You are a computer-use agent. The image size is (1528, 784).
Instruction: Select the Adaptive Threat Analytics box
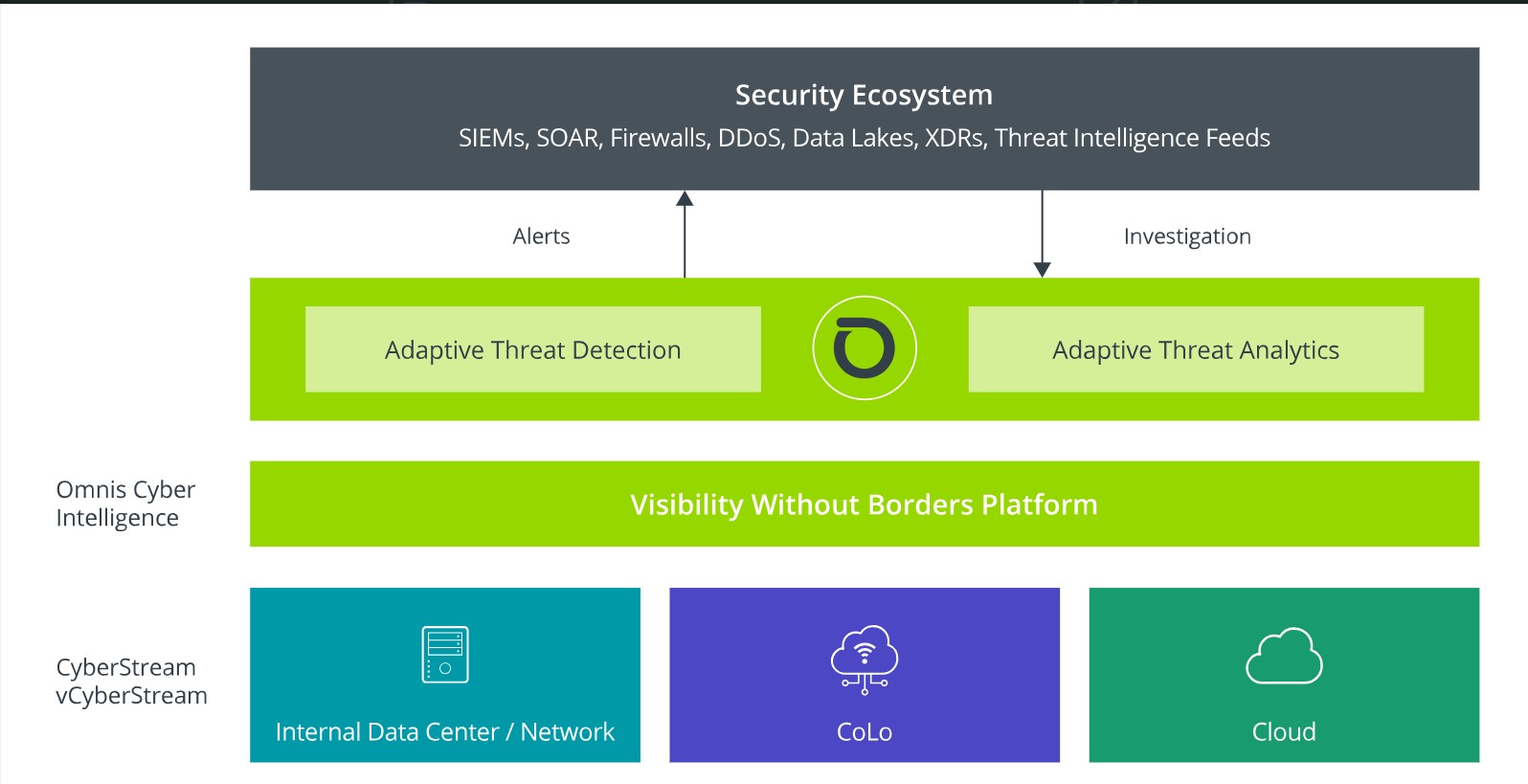point(1196,349)
